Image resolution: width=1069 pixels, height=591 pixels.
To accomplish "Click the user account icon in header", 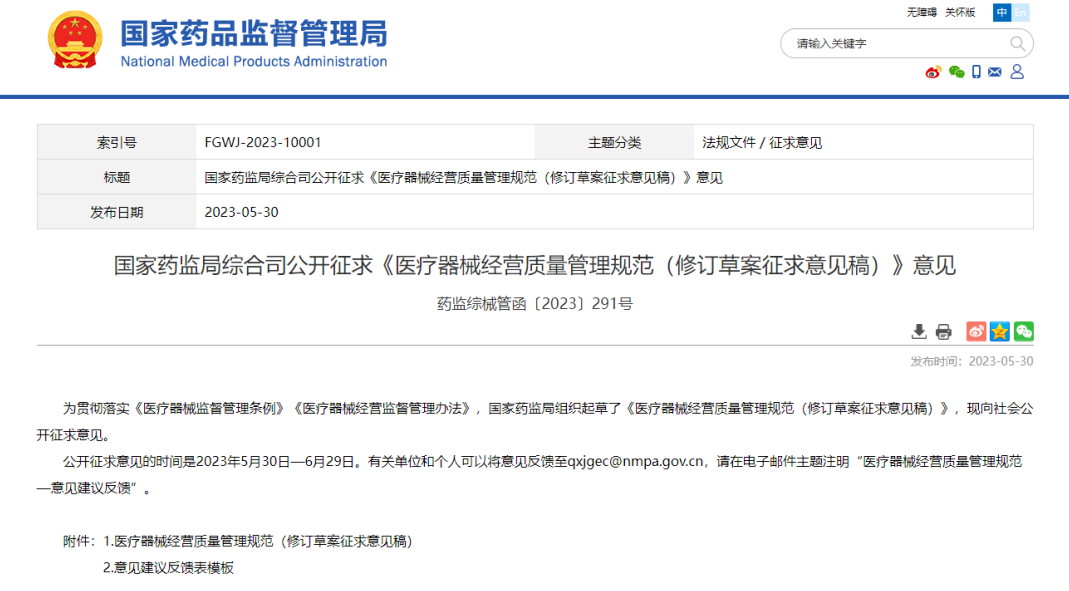I will point(1017,72).
